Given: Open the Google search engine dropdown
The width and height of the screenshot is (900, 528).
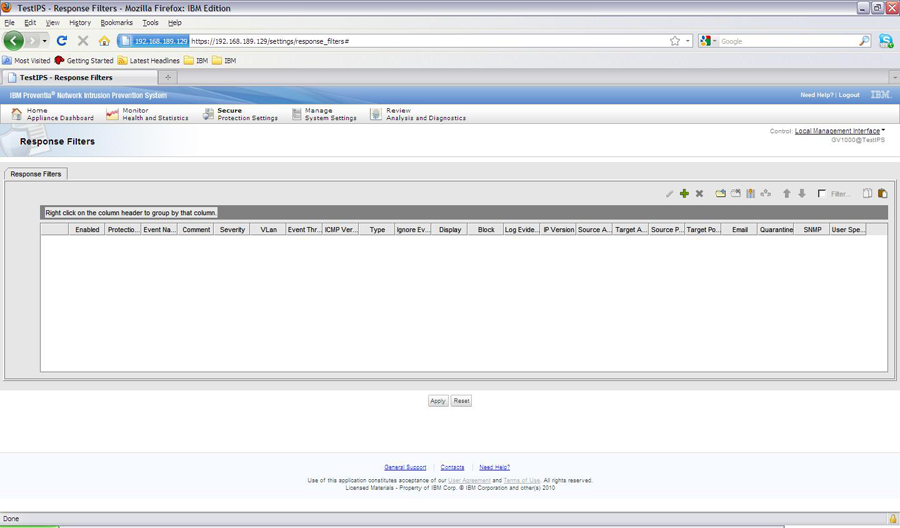Looking at the screenshot, I should click(708, 41).
